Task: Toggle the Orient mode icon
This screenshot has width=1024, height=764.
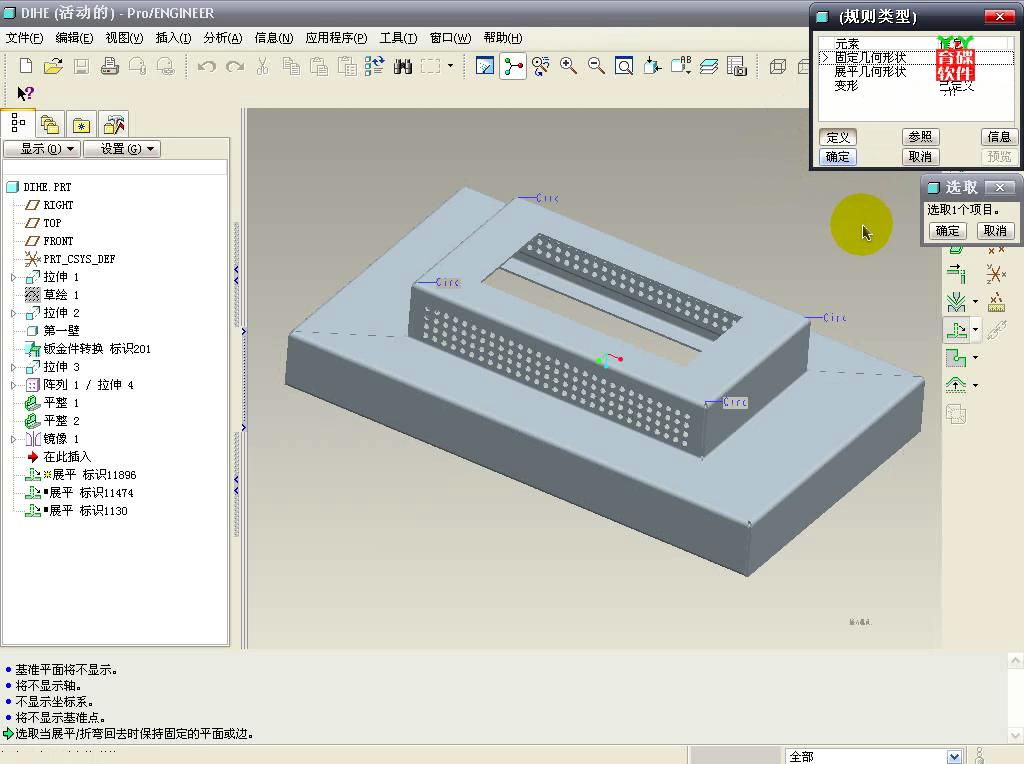Action: click(x=541, y=66)
